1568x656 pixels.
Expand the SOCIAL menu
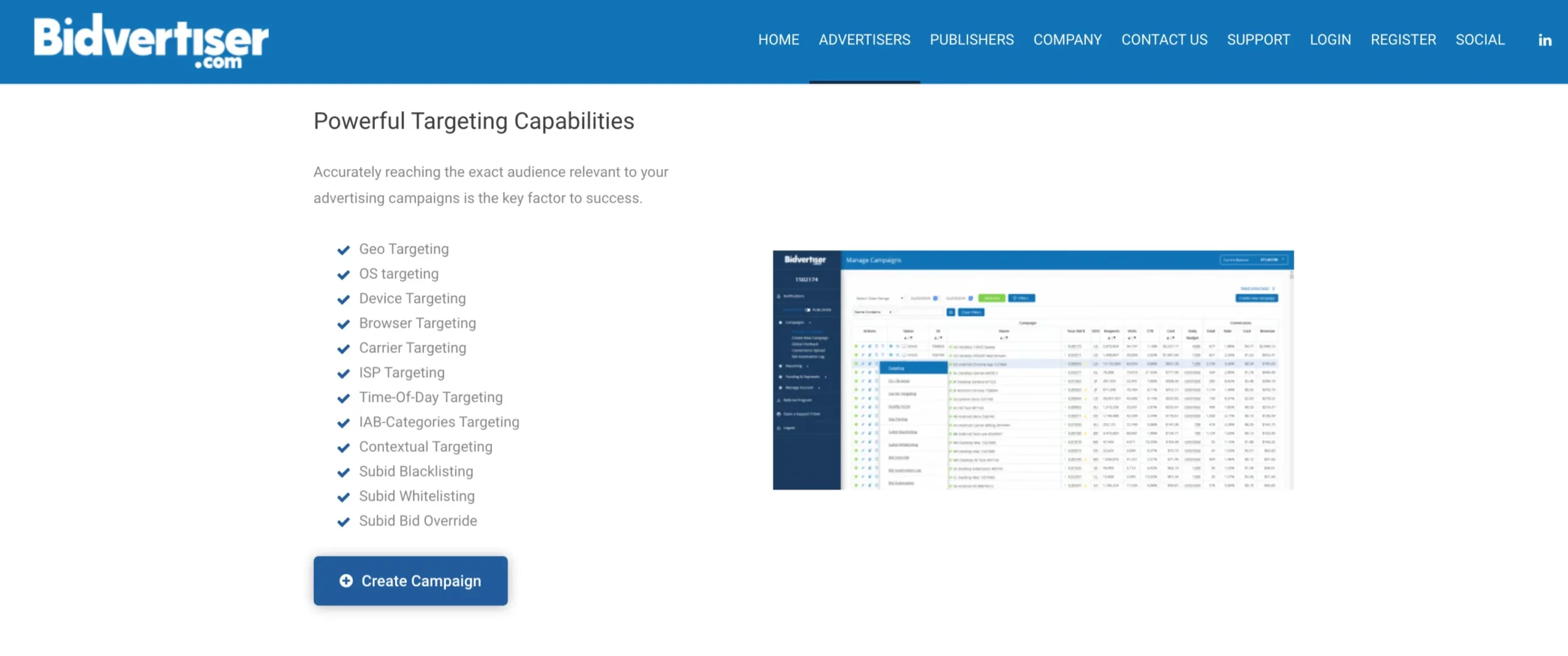coord(1480,40)
